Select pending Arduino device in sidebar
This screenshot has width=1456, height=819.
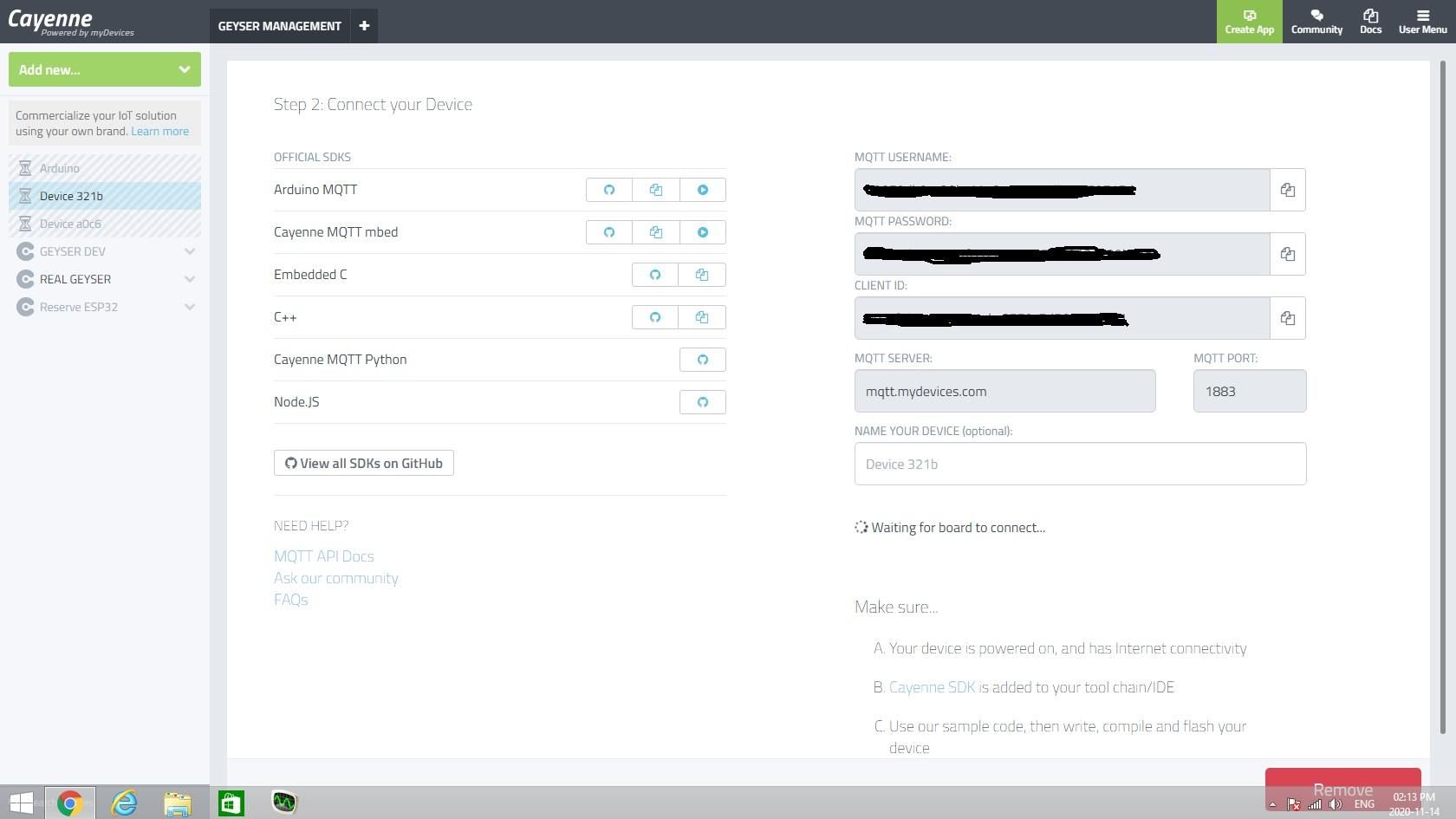(x=105, y=168)
